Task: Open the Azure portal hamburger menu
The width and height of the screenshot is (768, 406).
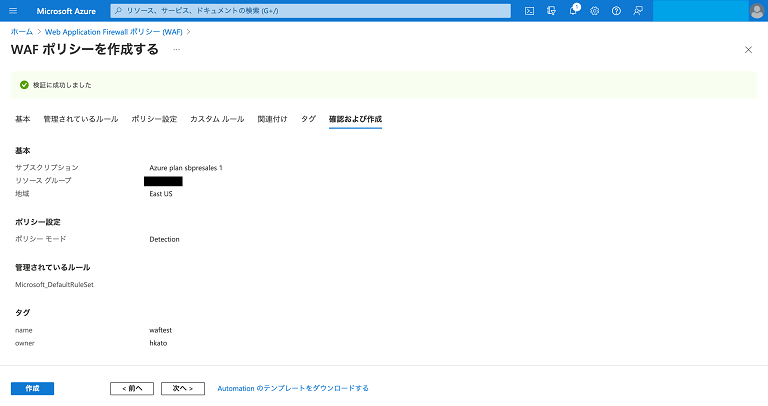Action: pos(14,11)
